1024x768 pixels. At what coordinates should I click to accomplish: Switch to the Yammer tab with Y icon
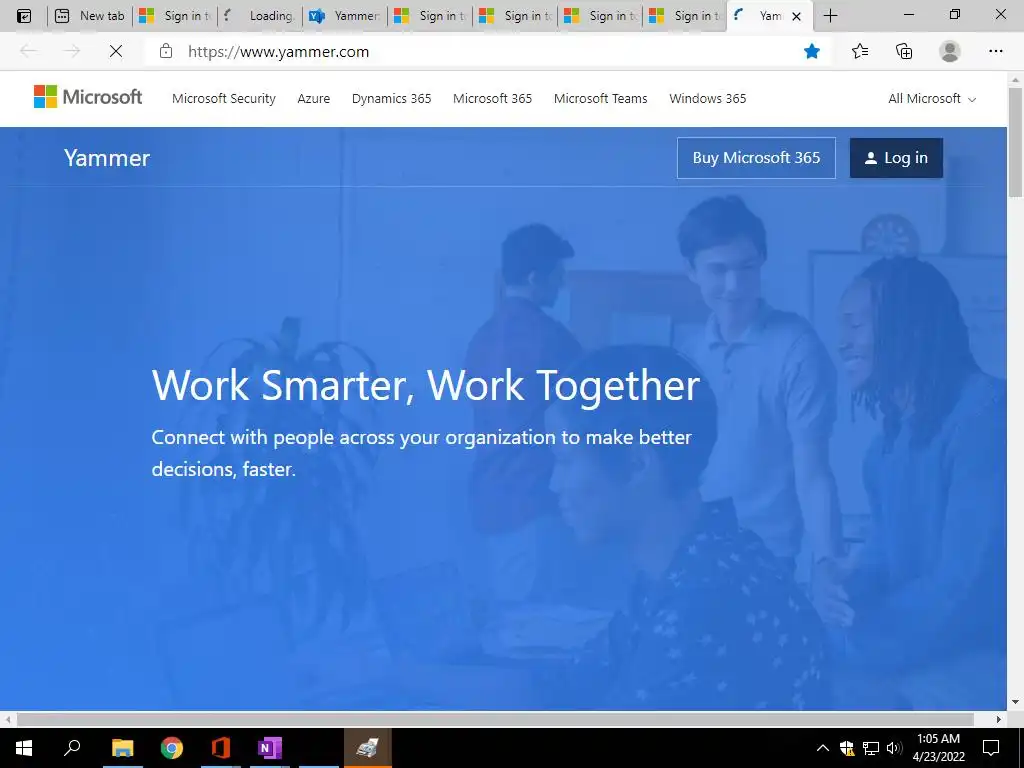pos(345,16)
